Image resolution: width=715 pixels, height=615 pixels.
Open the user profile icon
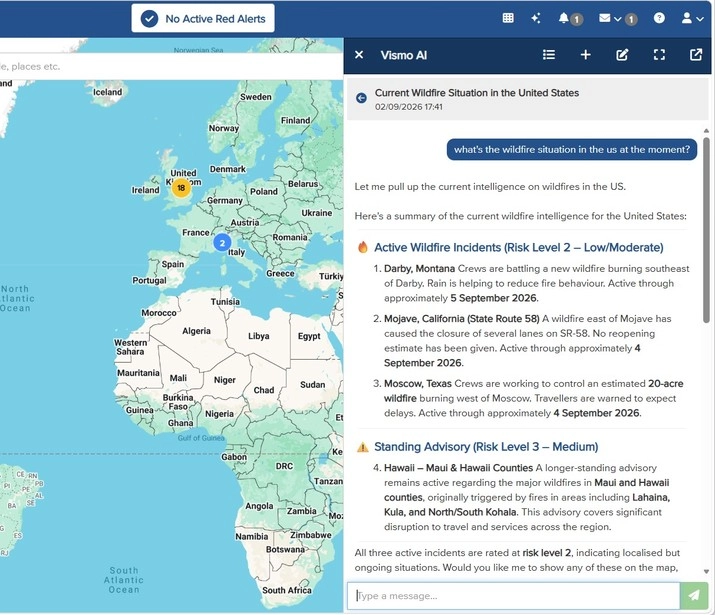coord(686,18)
